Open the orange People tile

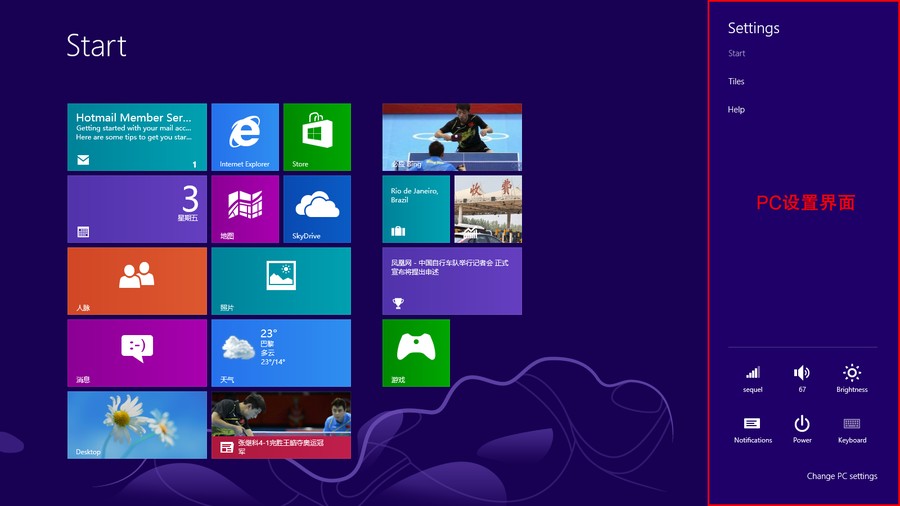pos(137,281)
